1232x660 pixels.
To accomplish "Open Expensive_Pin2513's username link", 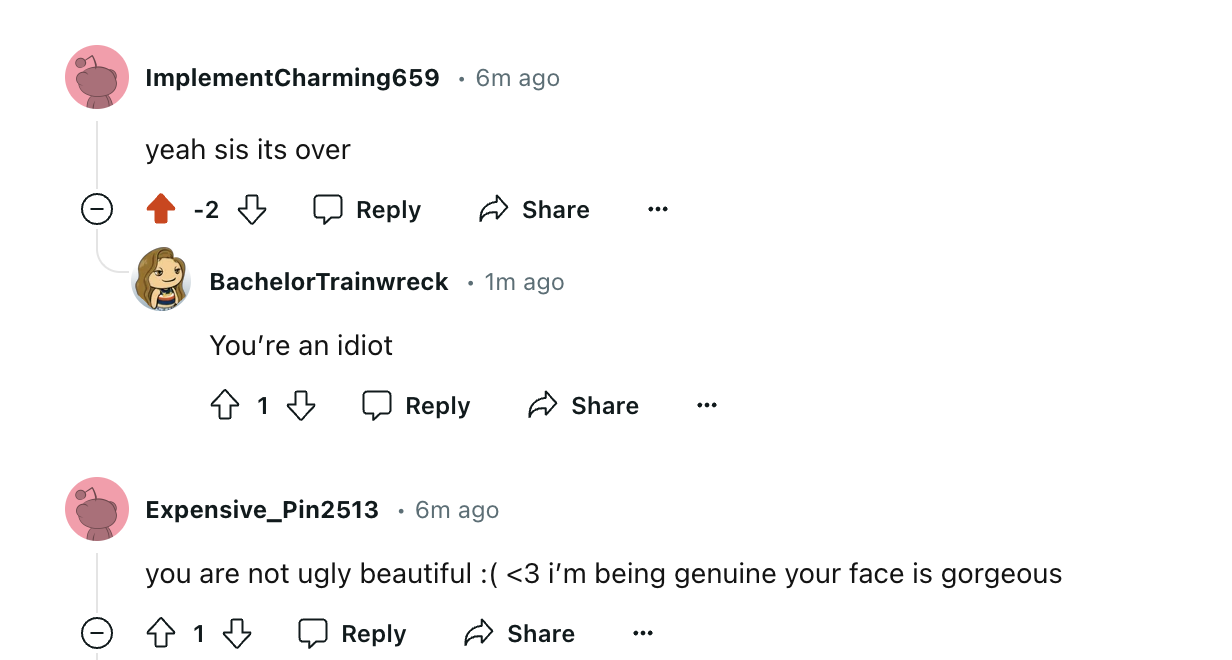I will point(262,510).
